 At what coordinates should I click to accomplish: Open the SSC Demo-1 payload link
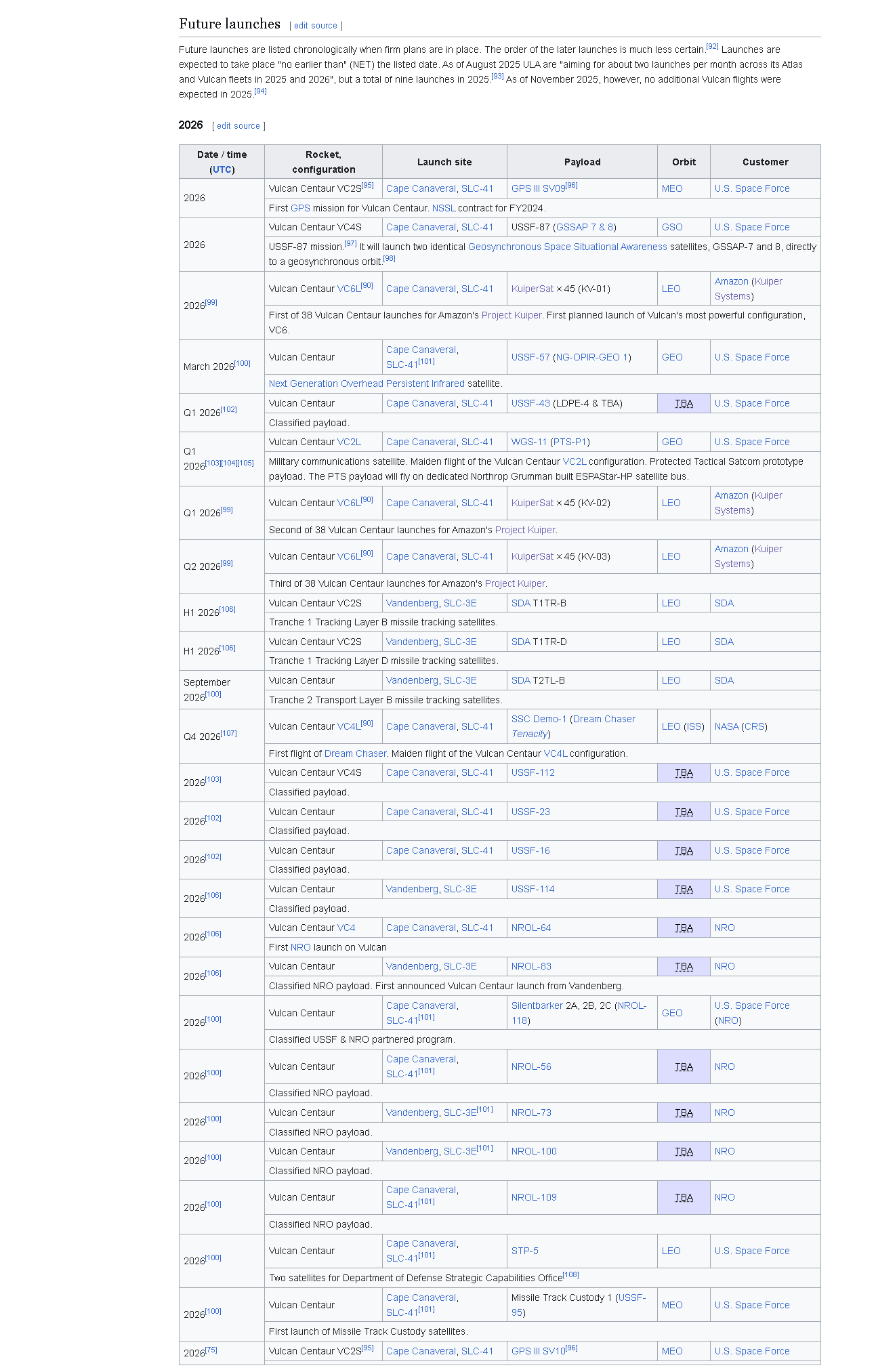coord(539,719)
